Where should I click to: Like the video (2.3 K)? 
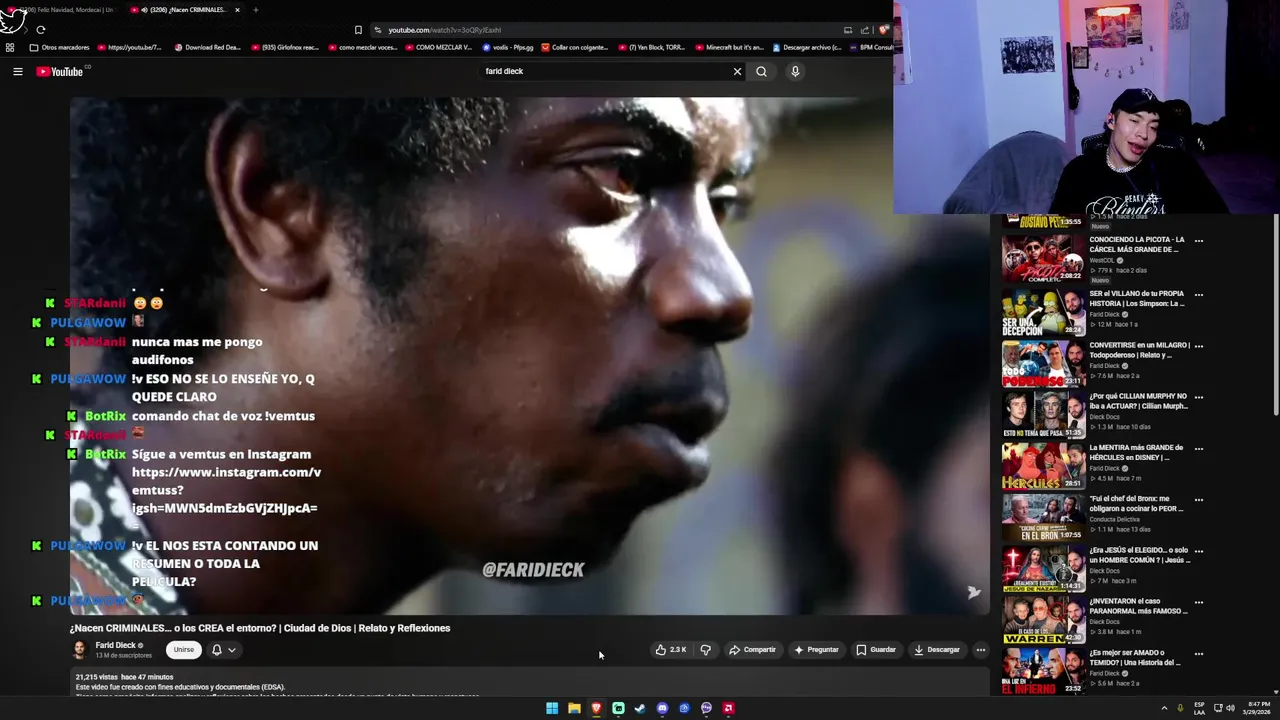pyautogui.click(x=670, y=650)
